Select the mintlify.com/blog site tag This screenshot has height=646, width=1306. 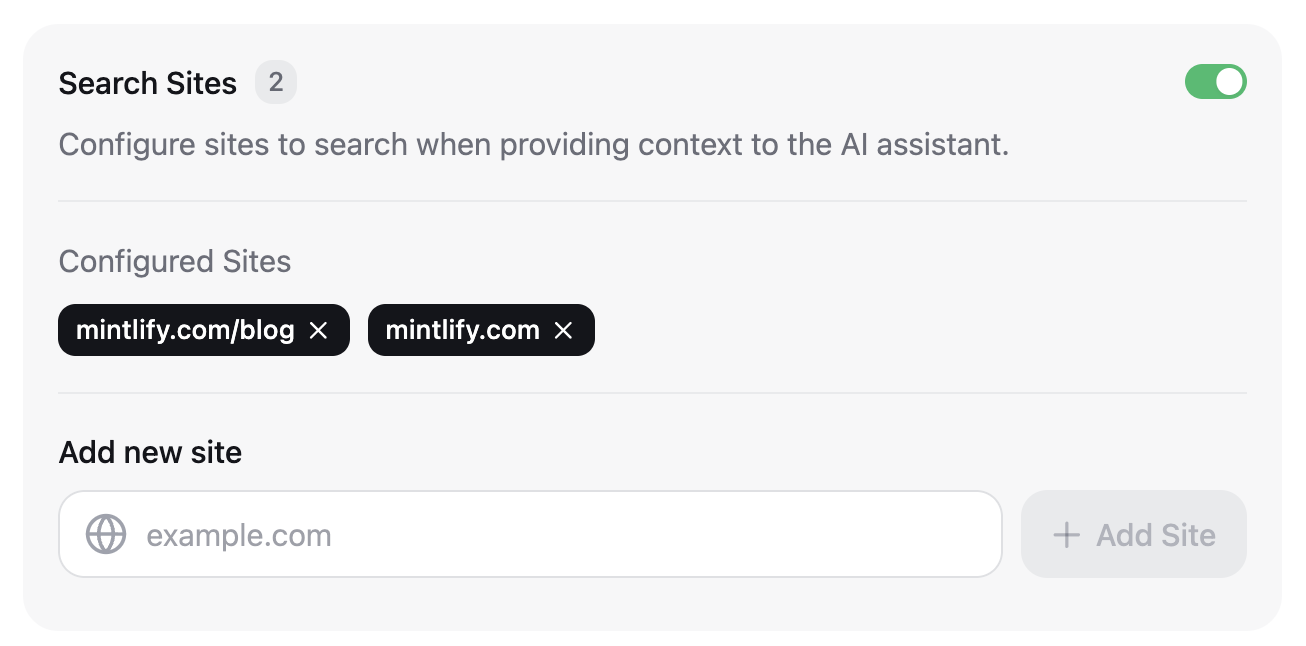185,330
